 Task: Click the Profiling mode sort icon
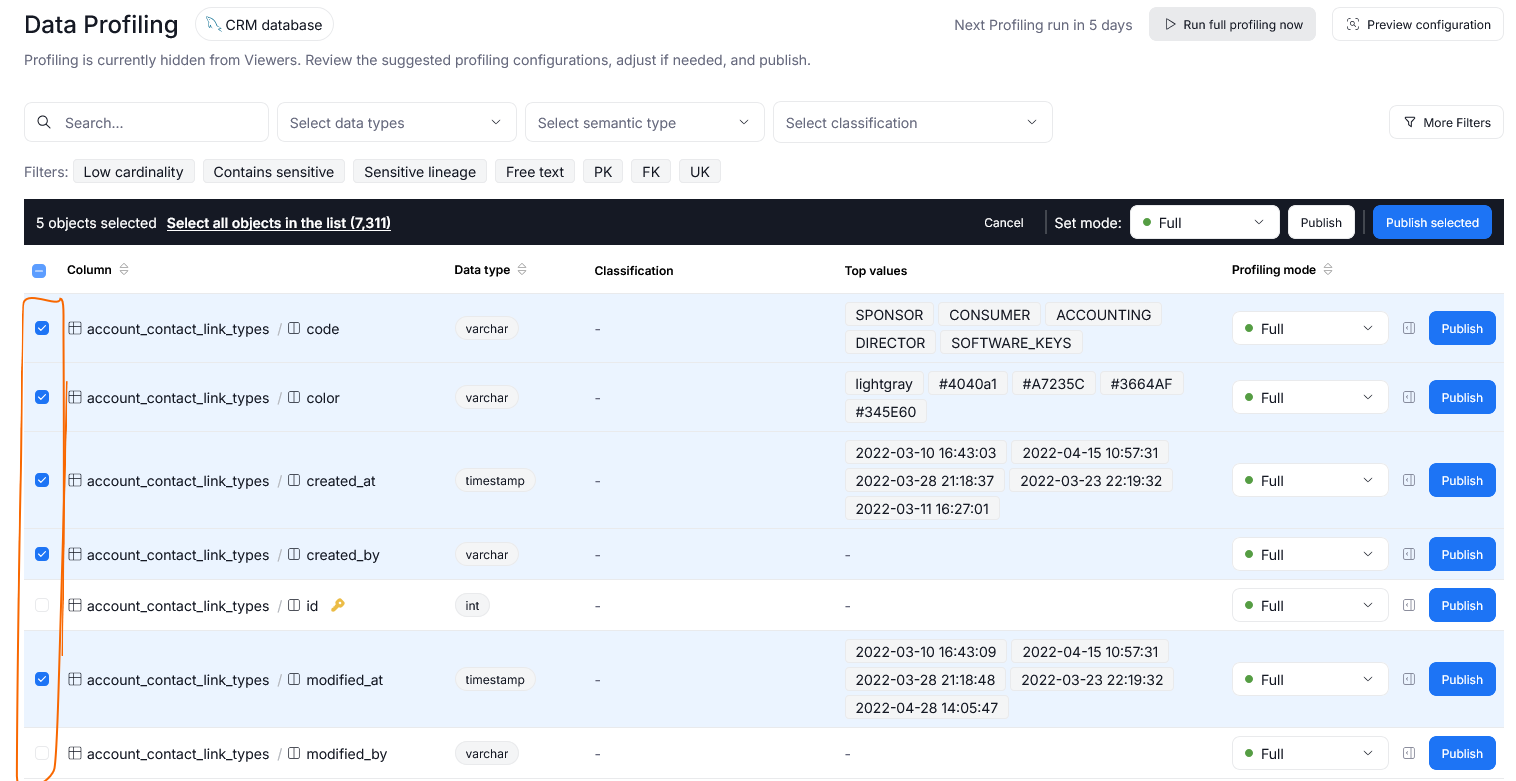1328,270
